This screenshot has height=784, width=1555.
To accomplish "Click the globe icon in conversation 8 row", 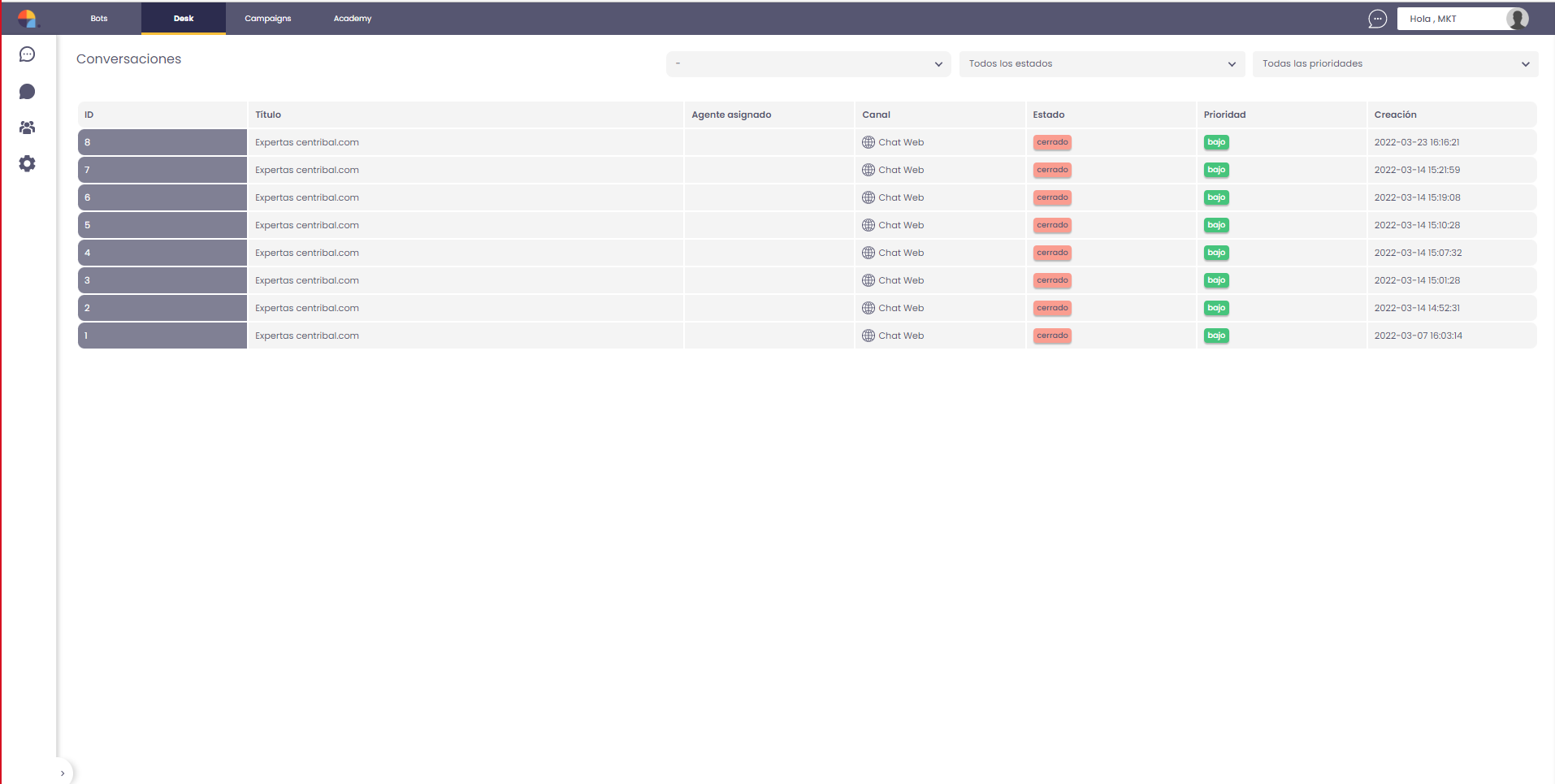I will pyautogui.click(x=868, y=142).
